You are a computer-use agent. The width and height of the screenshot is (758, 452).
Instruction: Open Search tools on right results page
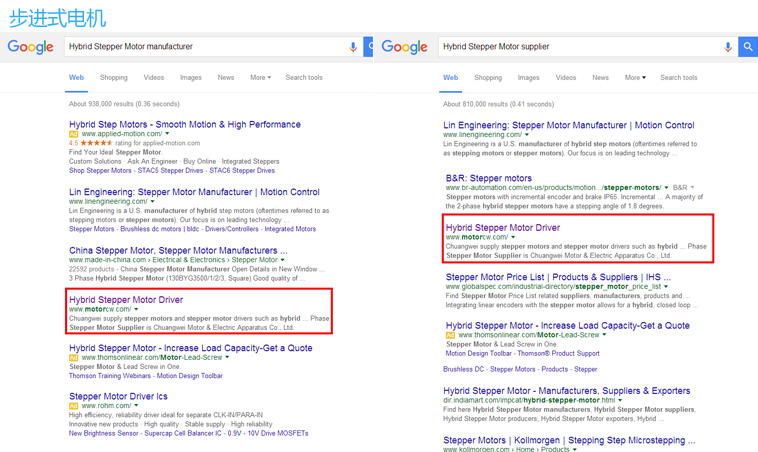point(679,77)
